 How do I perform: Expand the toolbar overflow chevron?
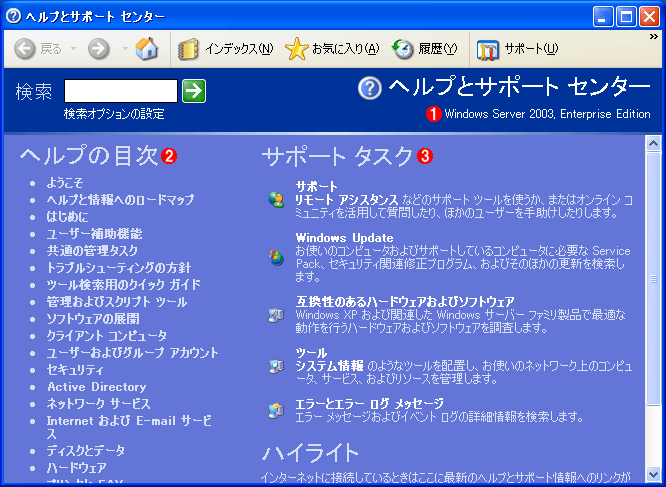[654, 37]
